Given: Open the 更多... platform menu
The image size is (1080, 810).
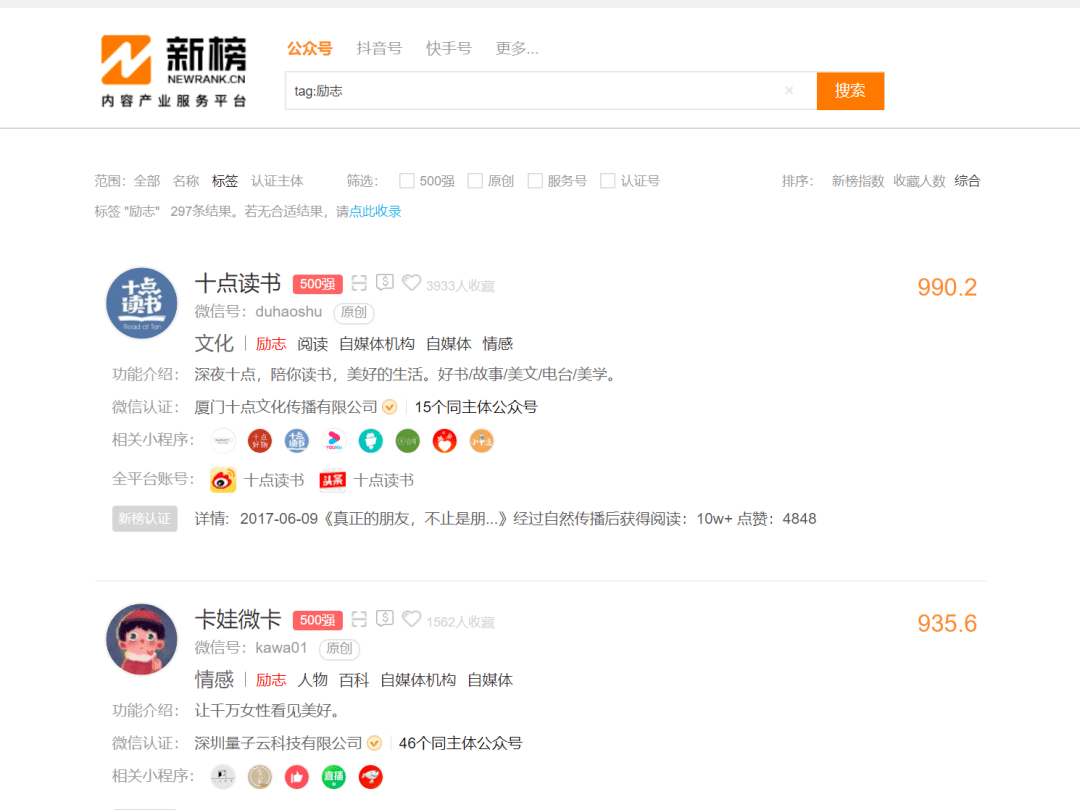Looking at the screenshot, I should coord(517,48).
